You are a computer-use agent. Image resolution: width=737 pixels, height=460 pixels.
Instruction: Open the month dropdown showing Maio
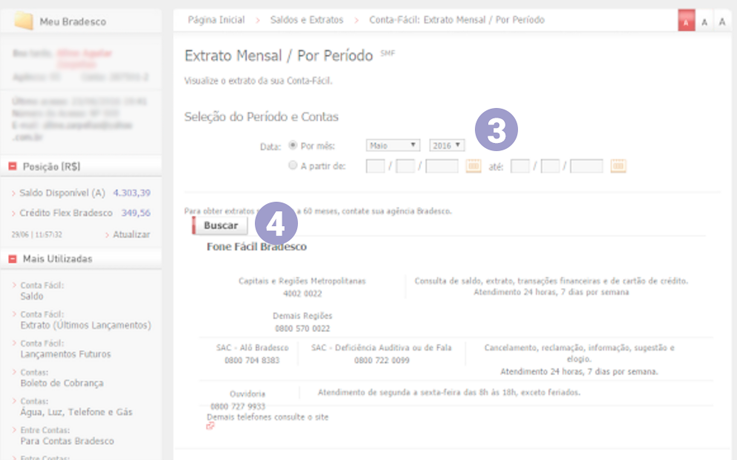[393, 145]
